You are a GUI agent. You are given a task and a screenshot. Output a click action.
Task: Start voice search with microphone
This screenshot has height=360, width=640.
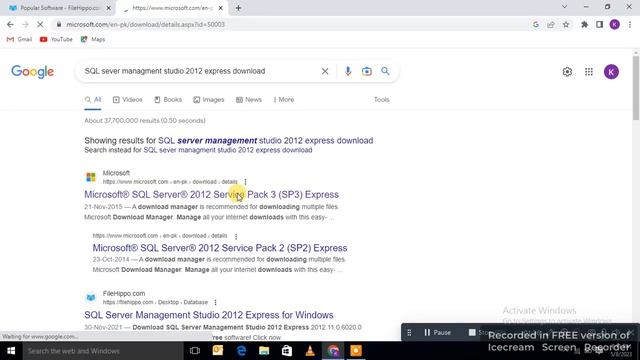pos(348,71)
